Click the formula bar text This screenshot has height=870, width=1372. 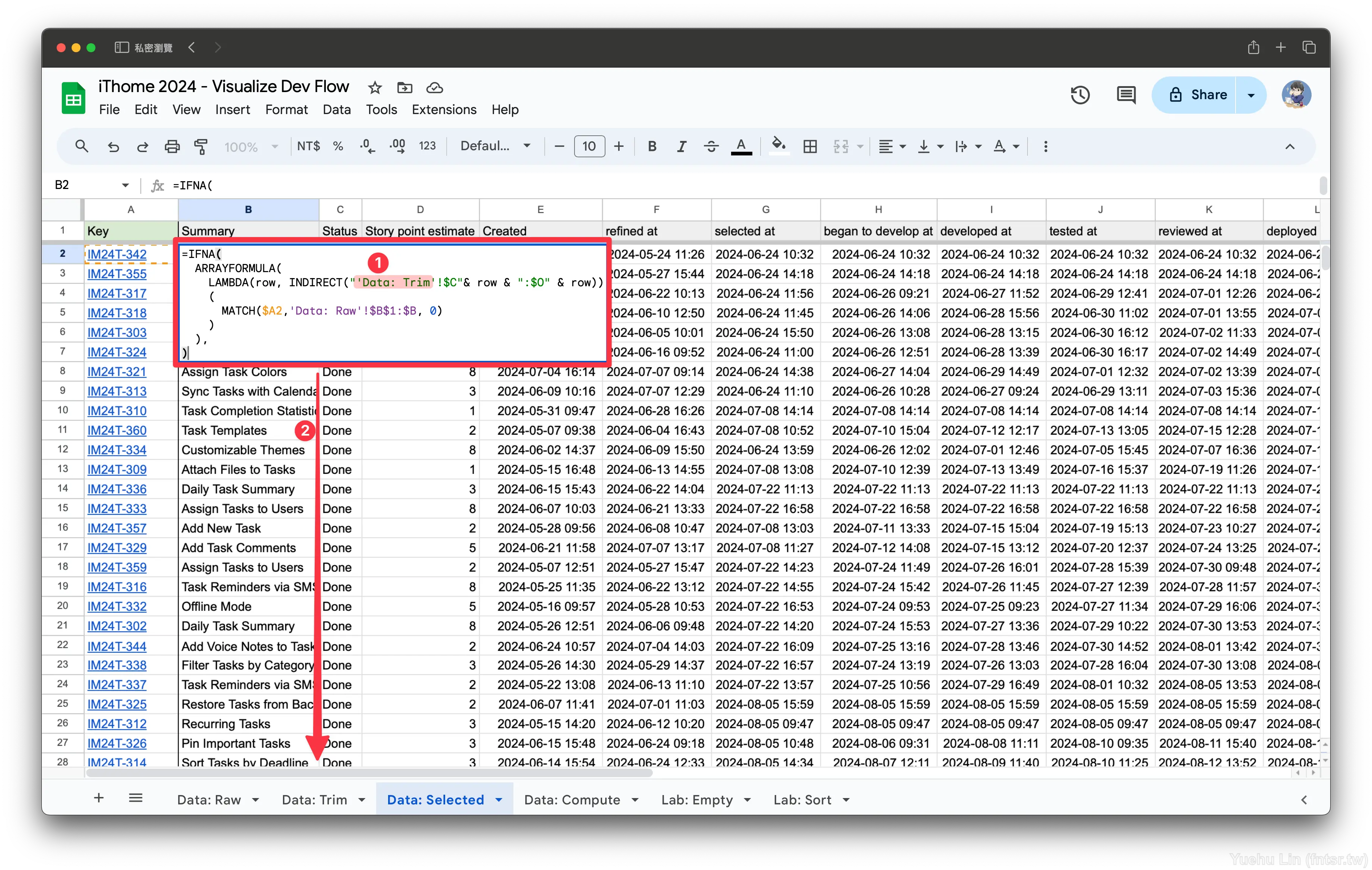coord(193,185)
